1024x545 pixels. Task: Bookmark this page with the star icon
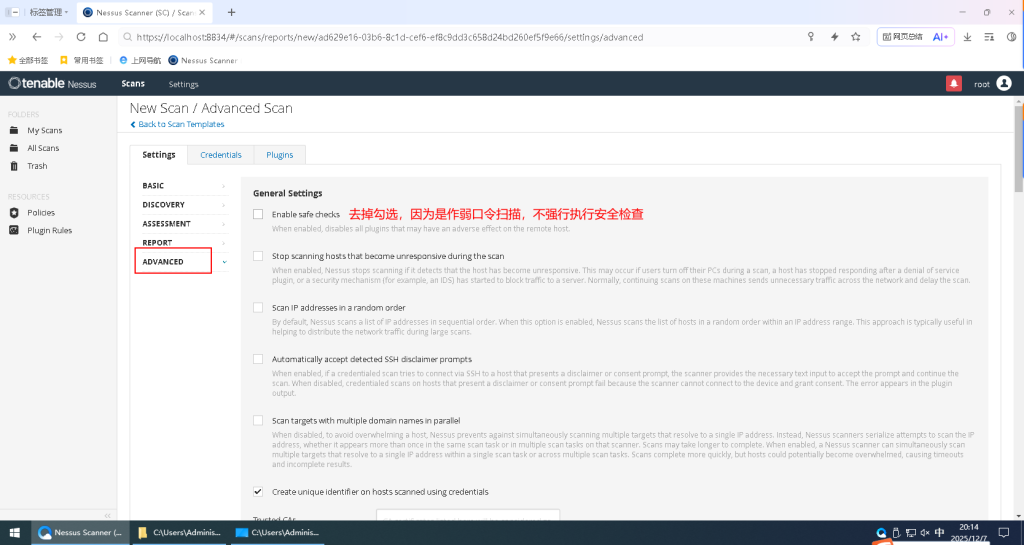(856, 37)
